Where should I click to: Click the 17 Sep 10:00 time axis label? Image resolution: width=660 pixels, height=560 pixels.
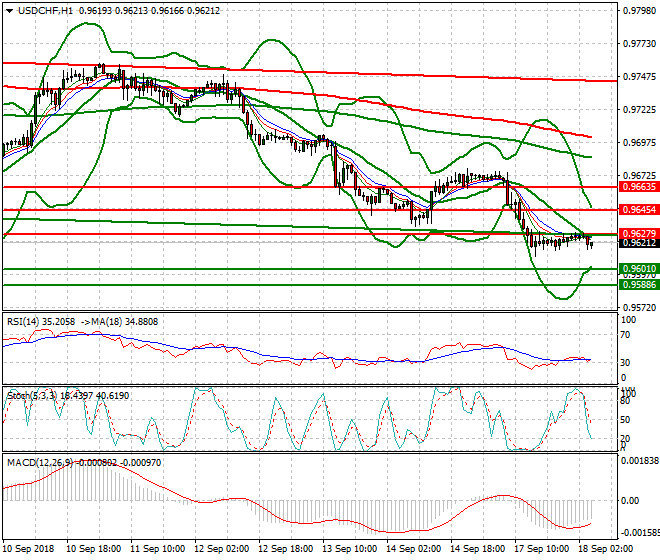[x=541, y=549]
